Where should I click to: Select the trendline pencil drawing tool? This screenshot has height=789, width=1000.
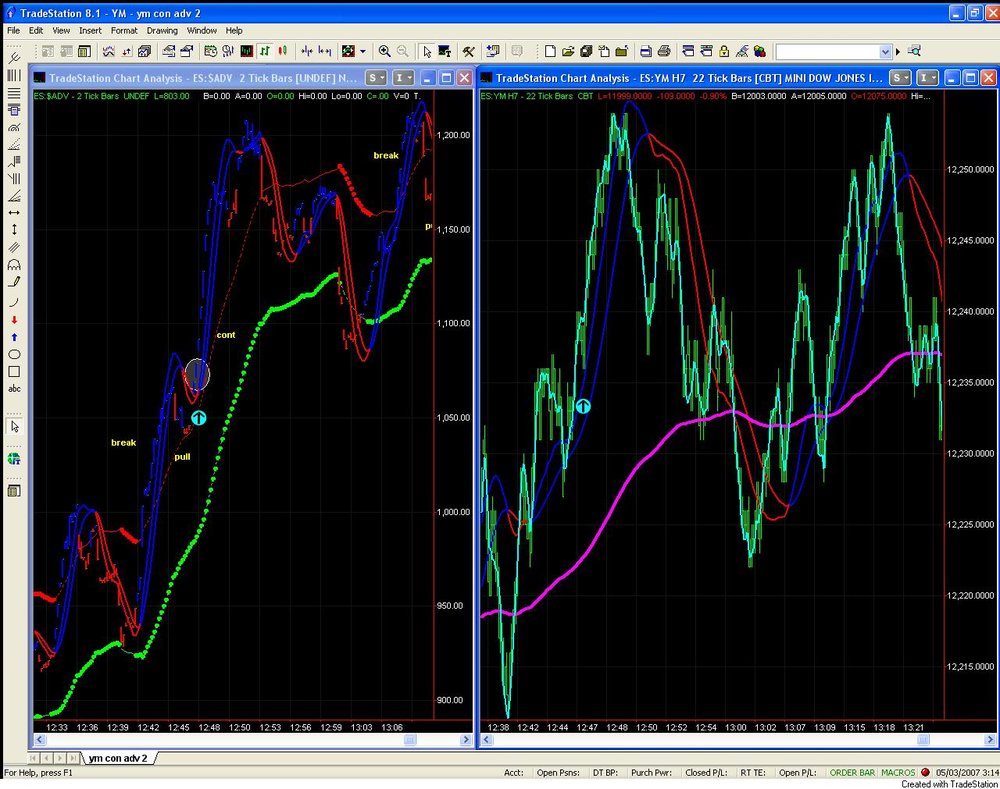(14, 282)
